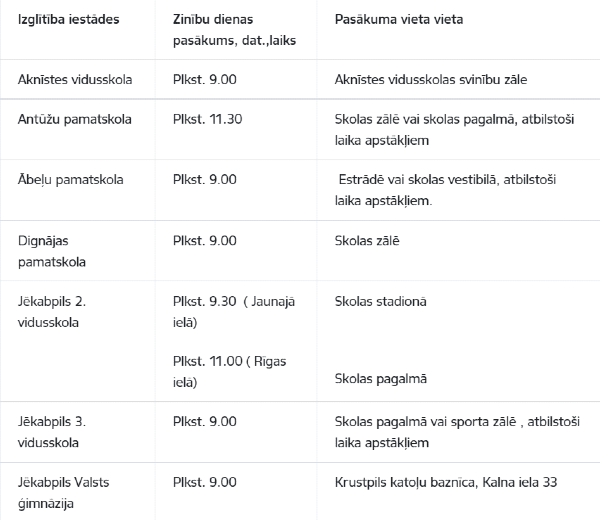Select the Zinību dienas pasākums header
600x520 pixels.
(x=234, y=30)
